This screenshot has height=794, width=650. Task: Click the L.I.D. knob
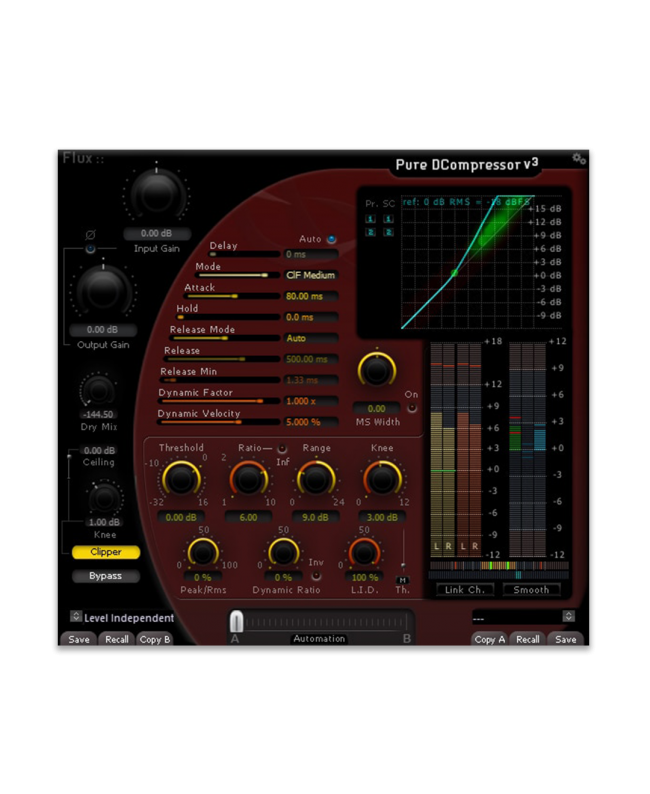click(364, 553)
